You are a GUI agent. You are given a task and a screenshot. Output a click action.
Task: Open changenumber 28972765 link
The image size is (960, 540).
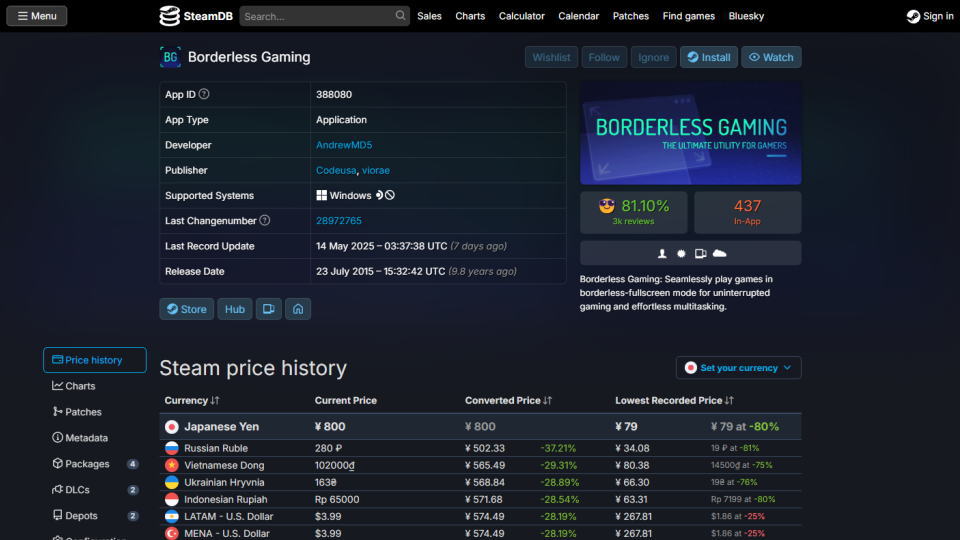pyautogui.click(x=339, y=220)
